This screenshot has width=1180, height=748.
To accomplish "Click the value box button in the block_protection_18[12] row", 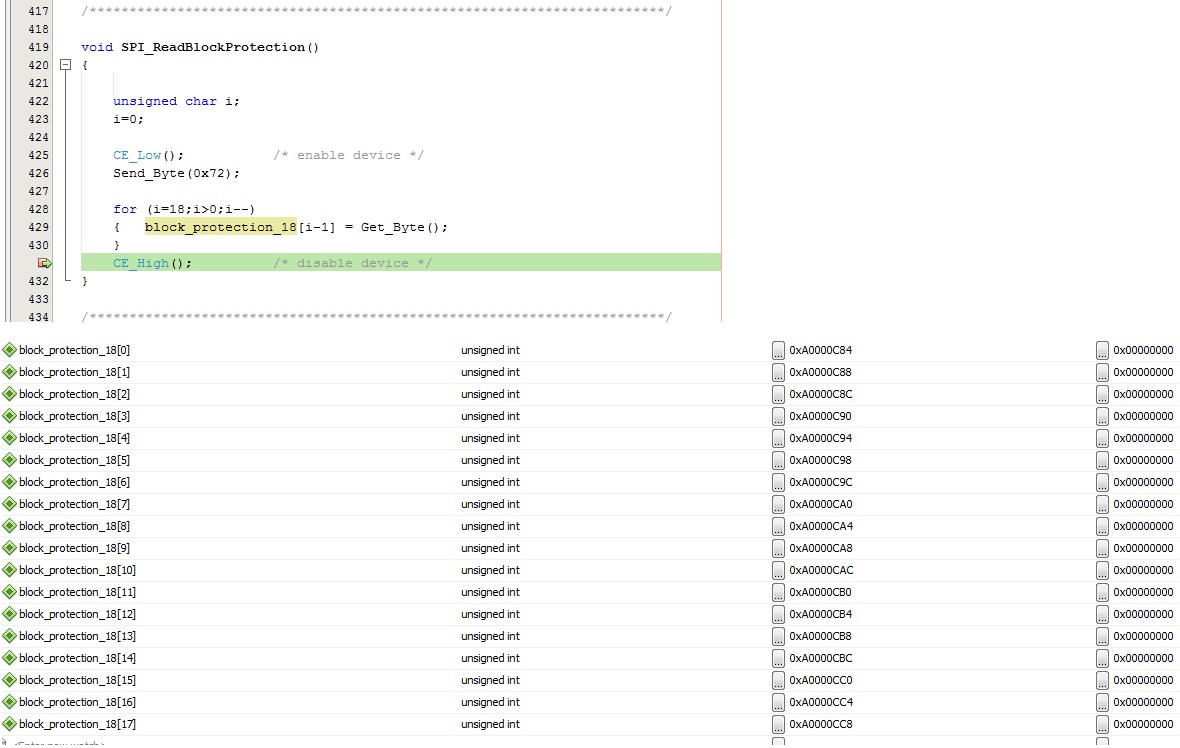I will pos(1102,614).
